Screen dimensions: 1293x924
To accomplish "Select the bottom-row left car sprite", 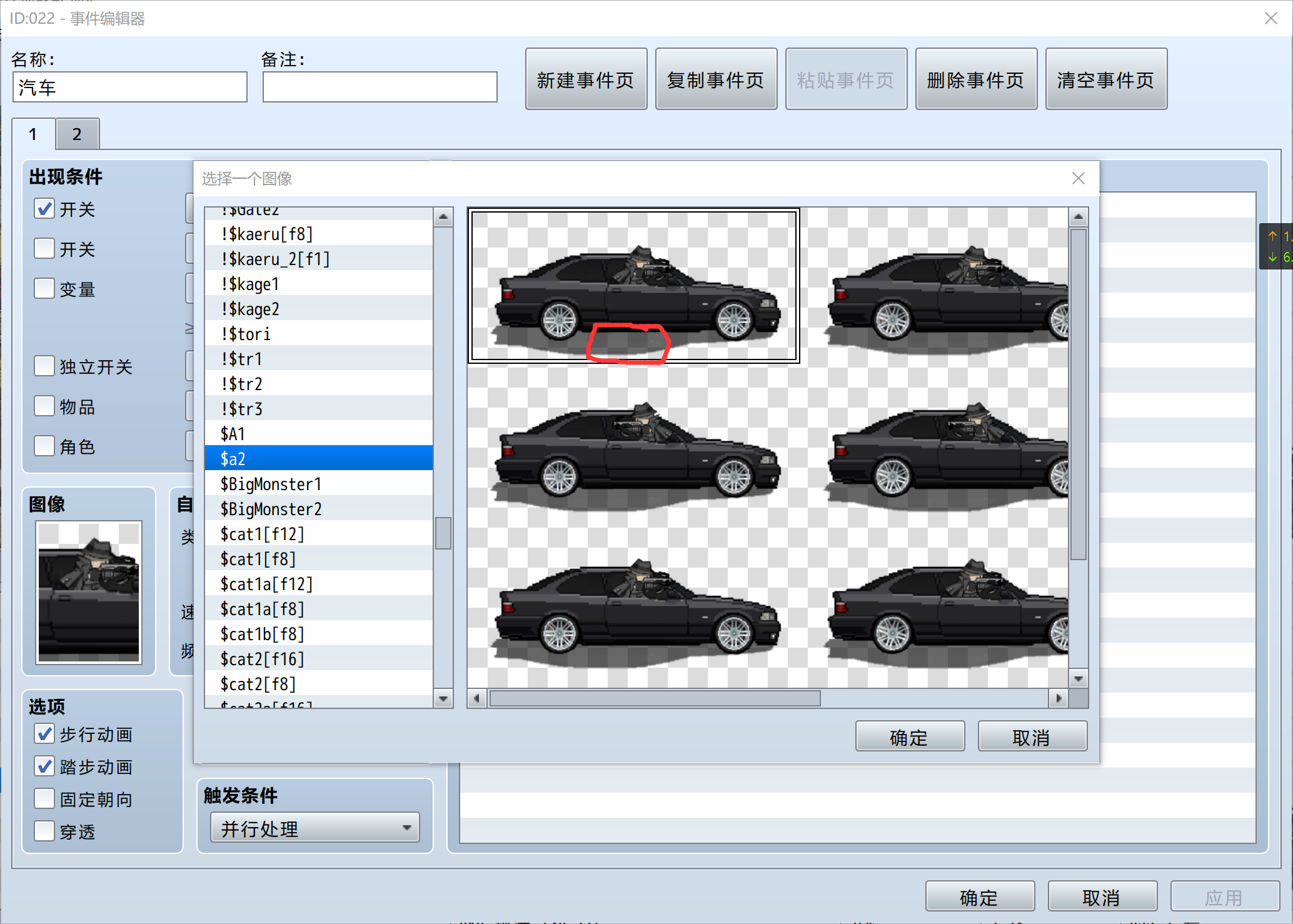I will [634, 613].
